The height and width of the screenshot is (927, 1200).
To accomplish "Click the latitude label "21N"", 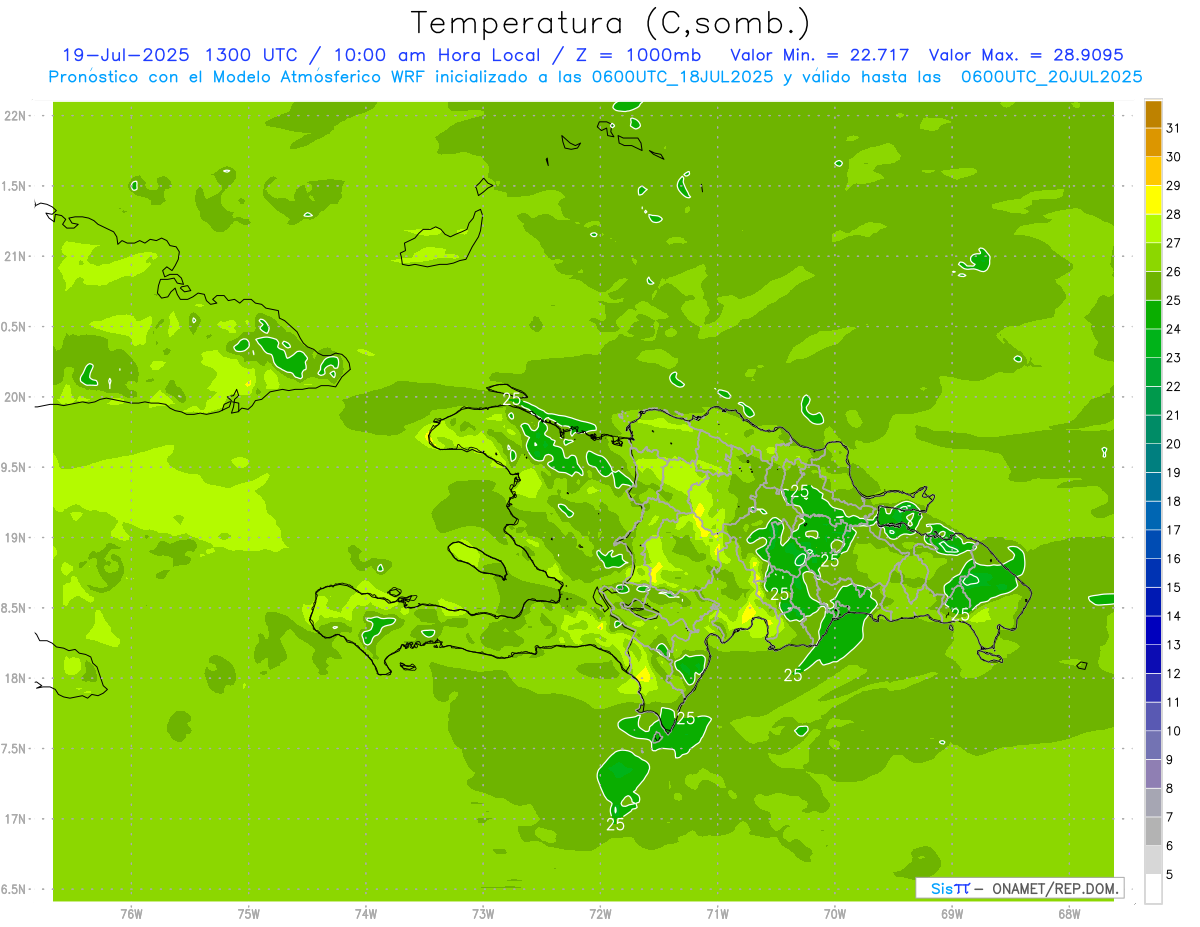I will point(15,257).
